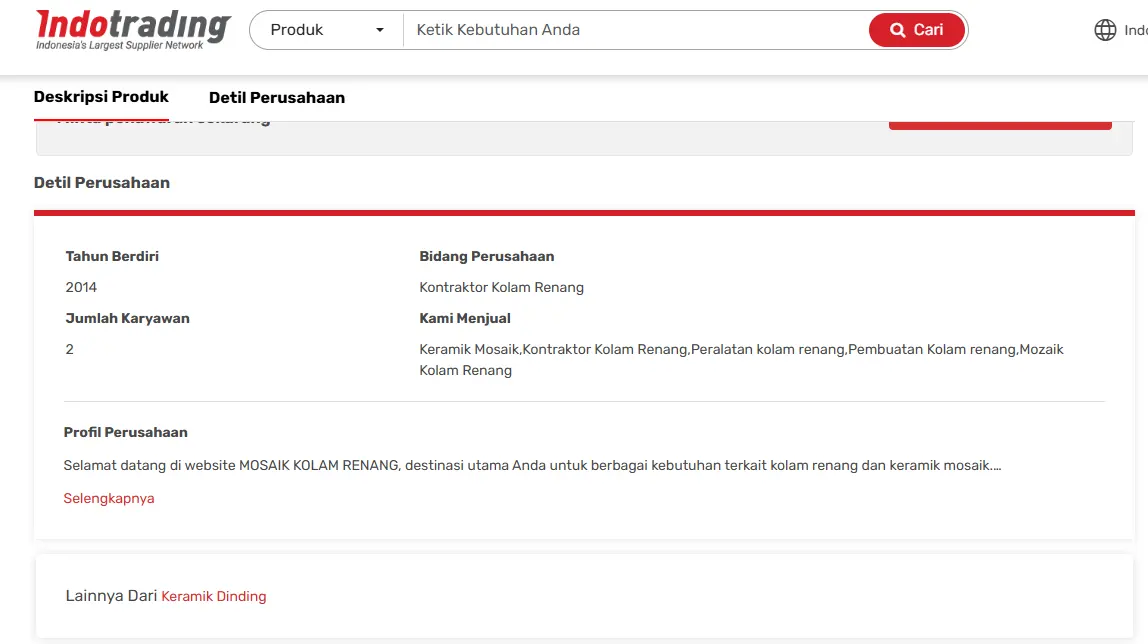
Task: Expand company profile via Selengkapnya
Action: [109, 498]
